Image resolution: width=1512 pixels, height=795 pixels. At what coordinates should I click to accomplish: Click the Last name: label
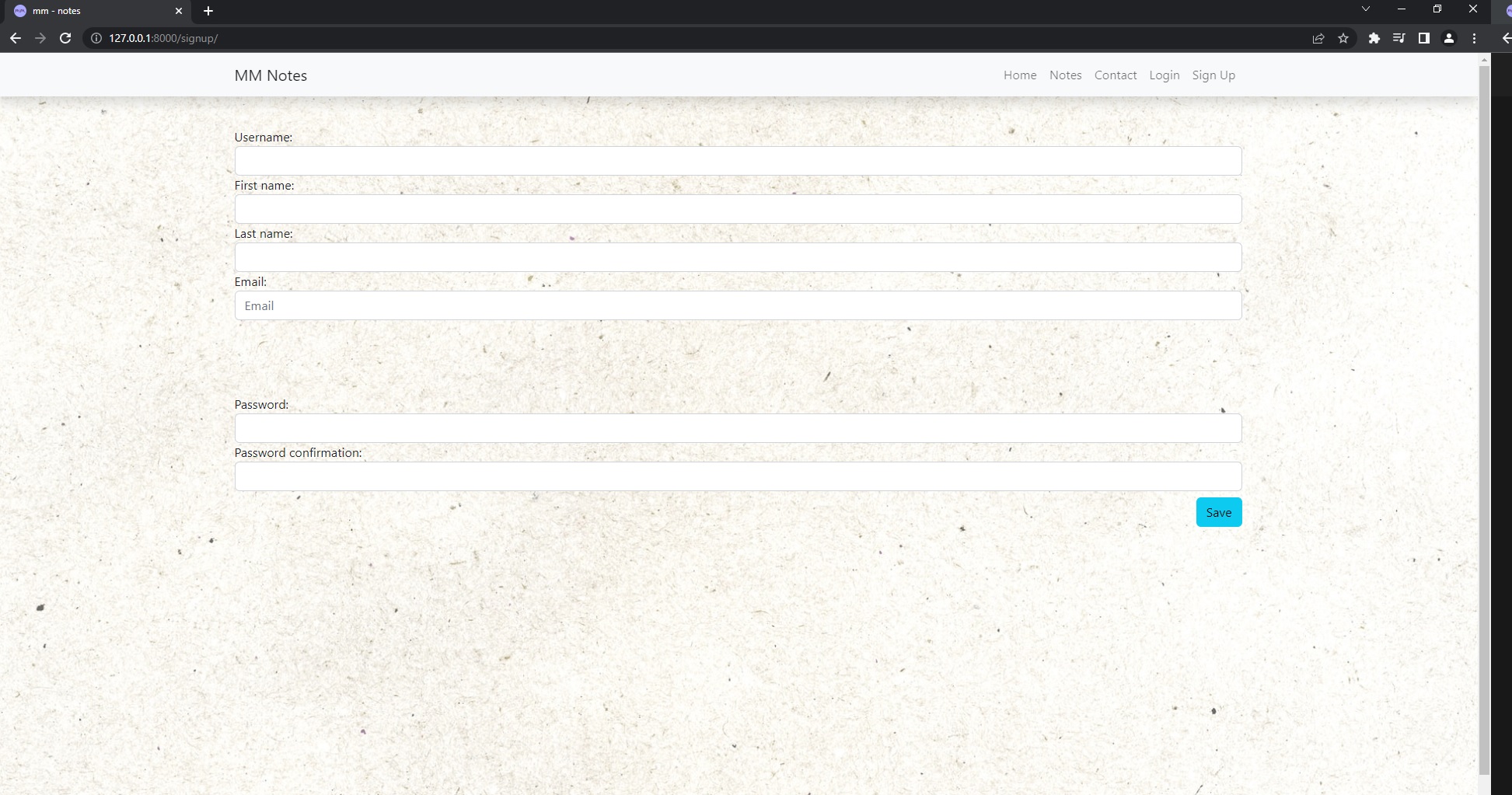[264, 234]
